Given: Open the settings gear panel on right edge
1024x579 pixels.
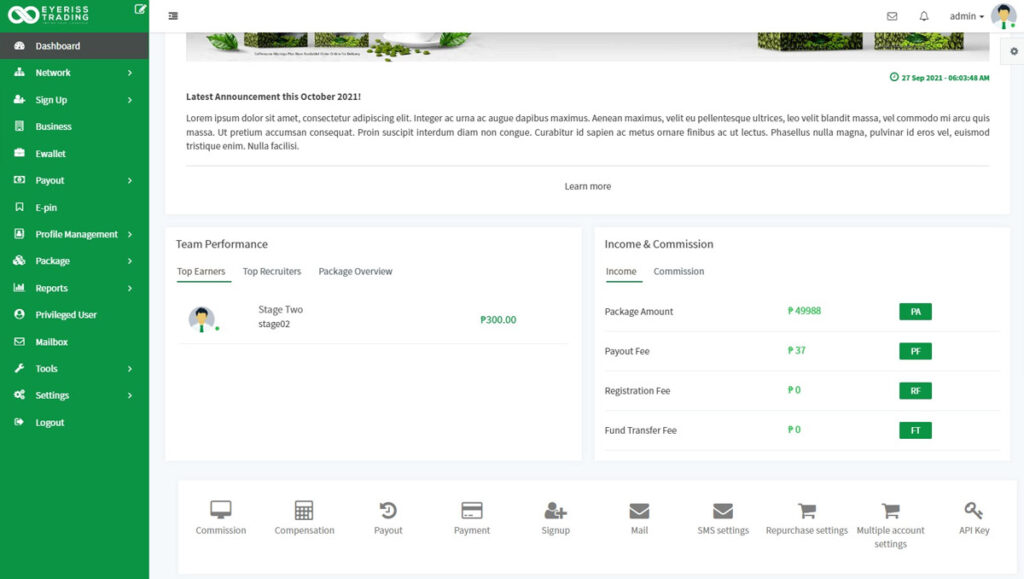Looking at the screenshot, I should [1014, 51].
